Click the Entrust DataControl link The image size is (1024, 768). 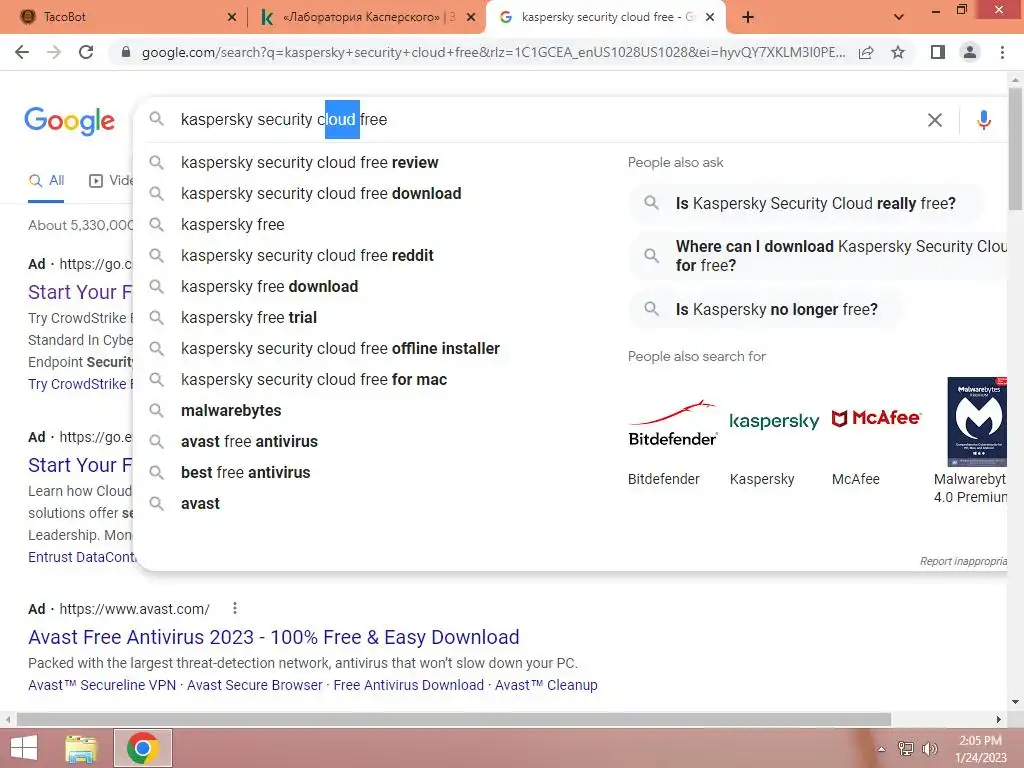pyautogui.click(x=81, y=557)
